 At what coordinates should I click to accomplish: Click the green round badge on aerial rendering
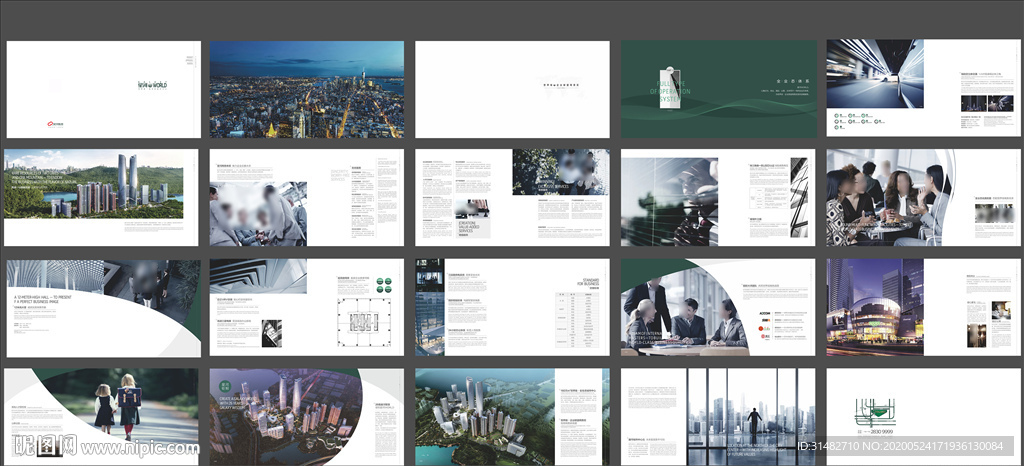pyautogui.click(x=225, y=387)
